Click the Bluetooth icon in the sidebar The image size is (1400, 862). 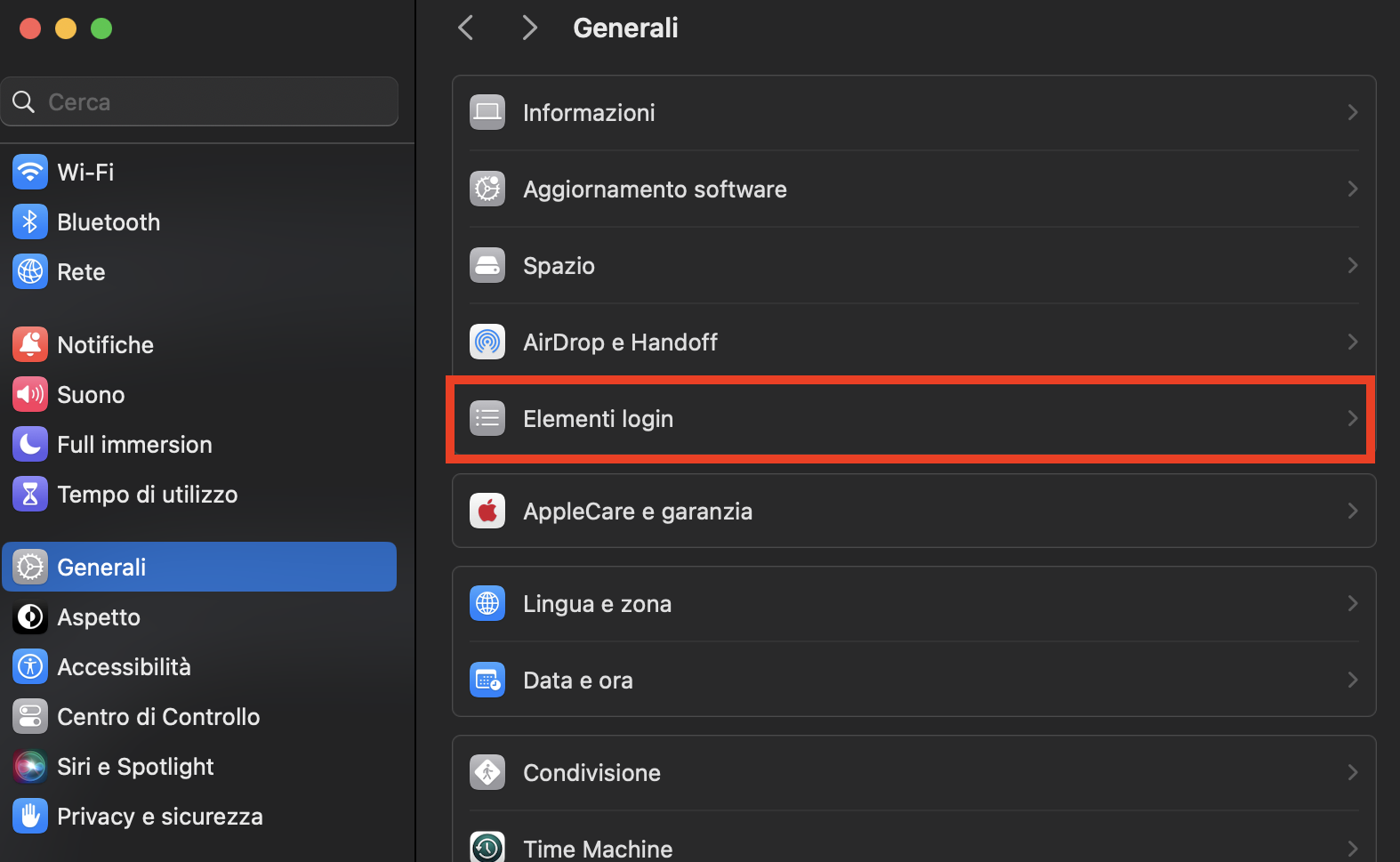click(x=30, y=222)
